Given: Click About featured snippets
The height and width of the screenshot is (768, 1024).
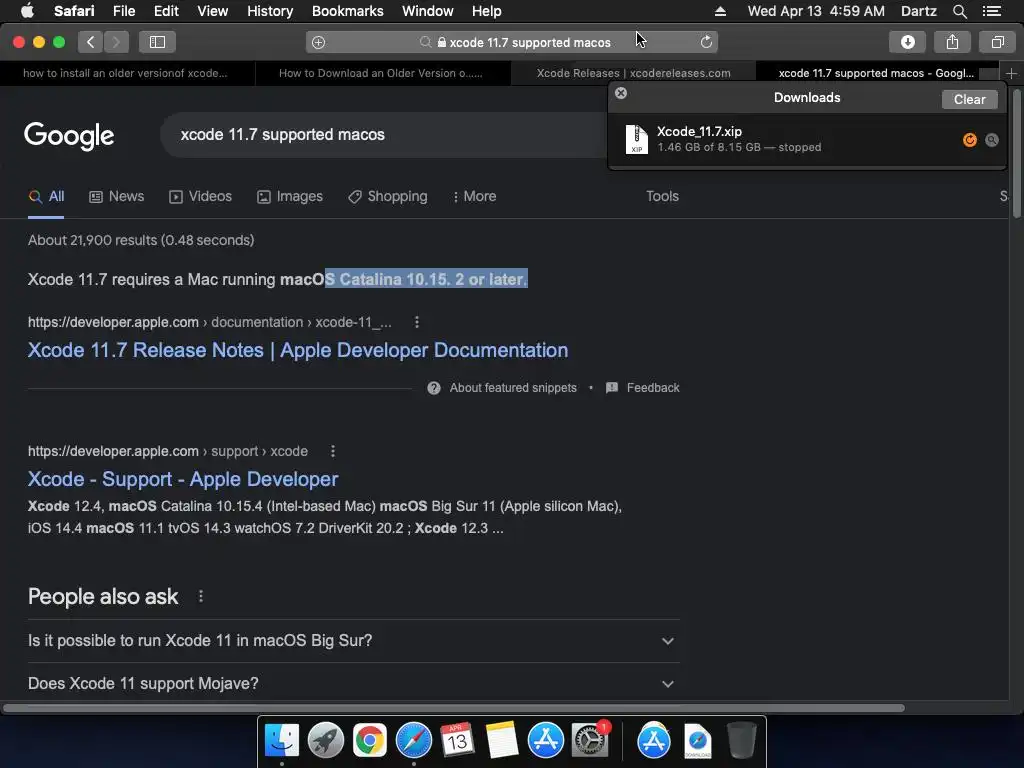Looking at the screenshot, I should tap(502, 388).
